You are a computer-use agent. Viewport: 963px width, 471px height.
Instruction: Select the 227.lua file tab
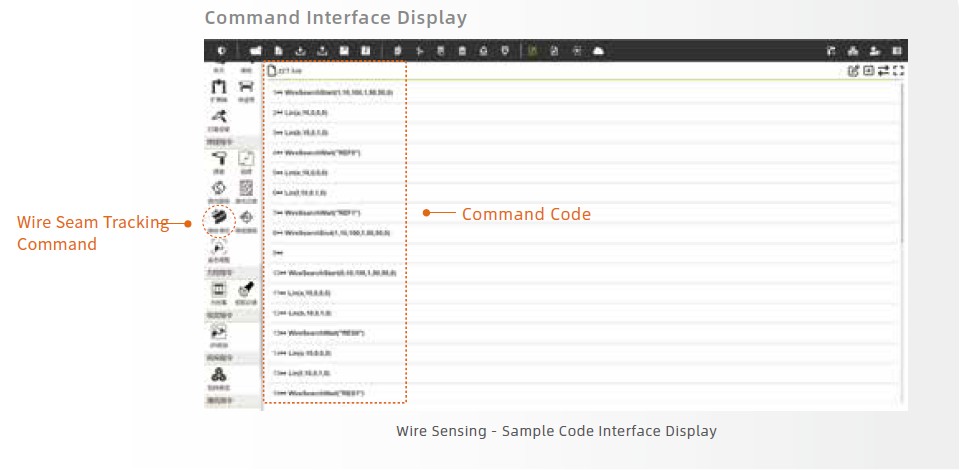coord(285,71)
